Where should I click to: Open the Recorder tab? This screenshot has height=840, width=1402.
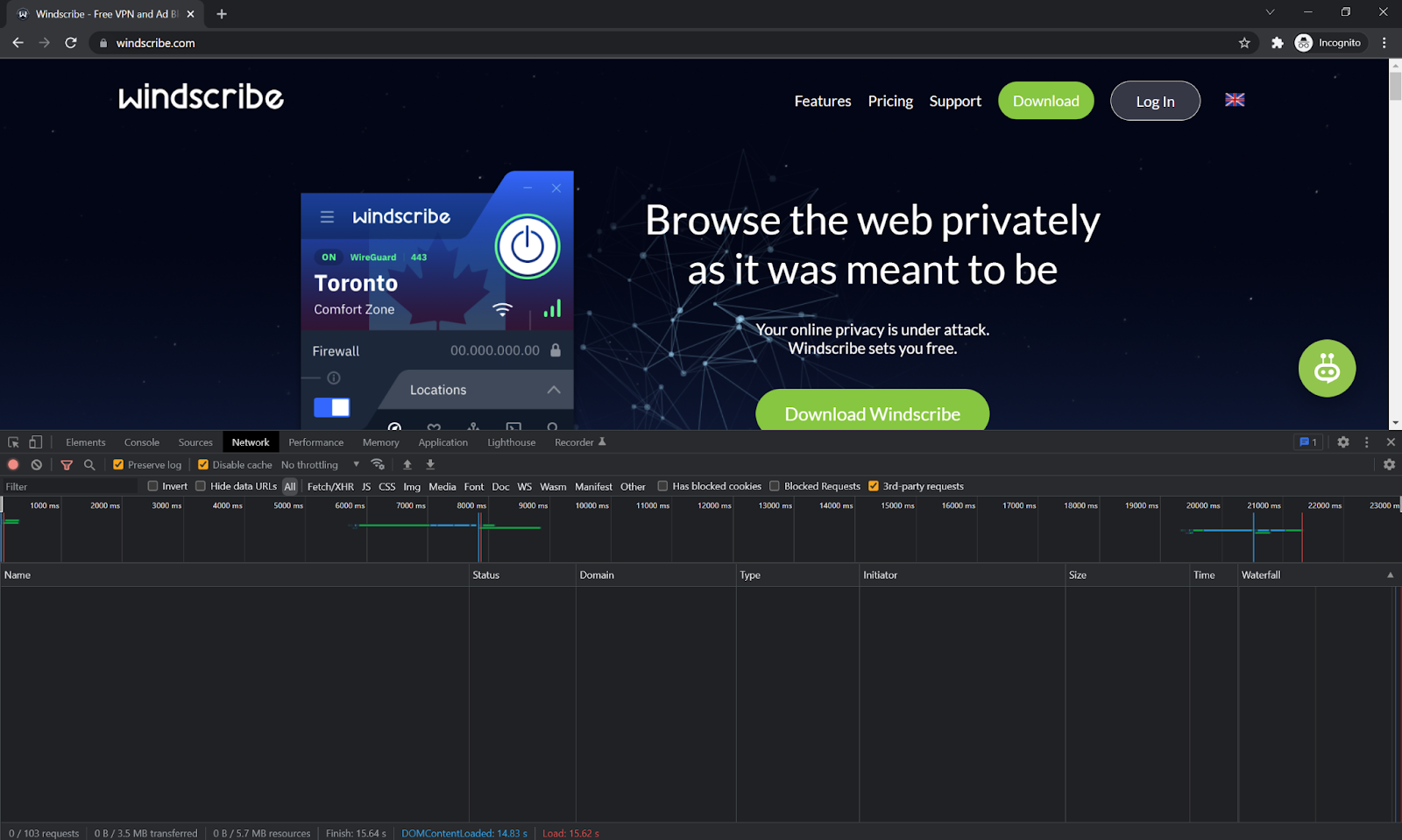(x=579, y=442)
